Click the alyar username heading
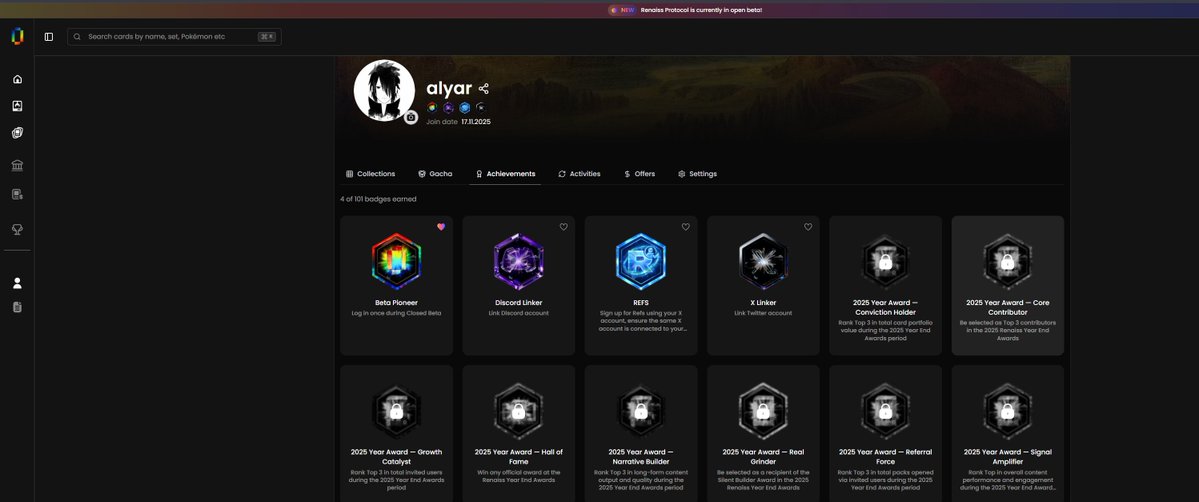Viewport: 1199px width, 502px height. point(449,89)
